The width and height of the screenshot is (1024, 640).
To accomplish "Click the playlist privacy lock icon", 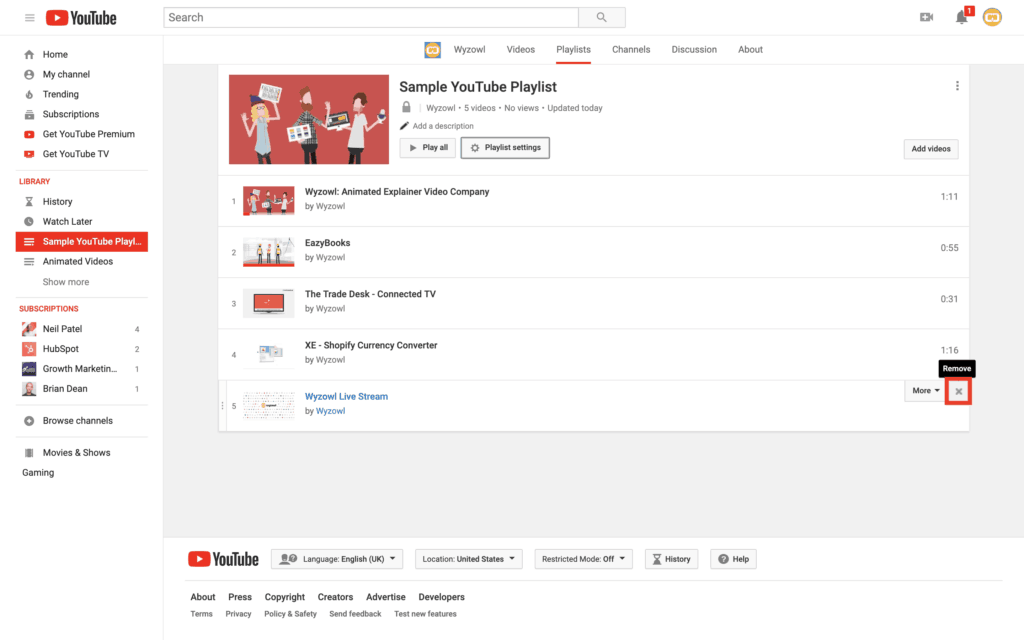I will (406, 107).
